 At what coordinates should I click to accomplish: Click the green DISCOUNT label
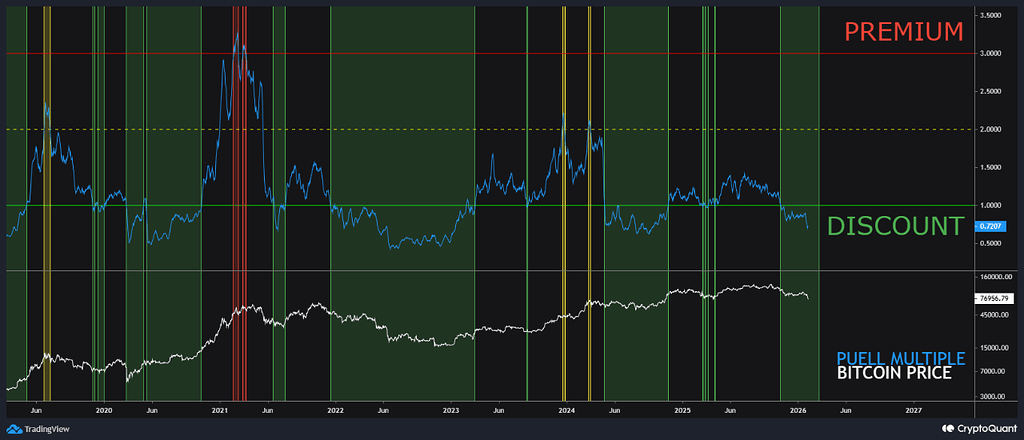[x=894, y=227]
